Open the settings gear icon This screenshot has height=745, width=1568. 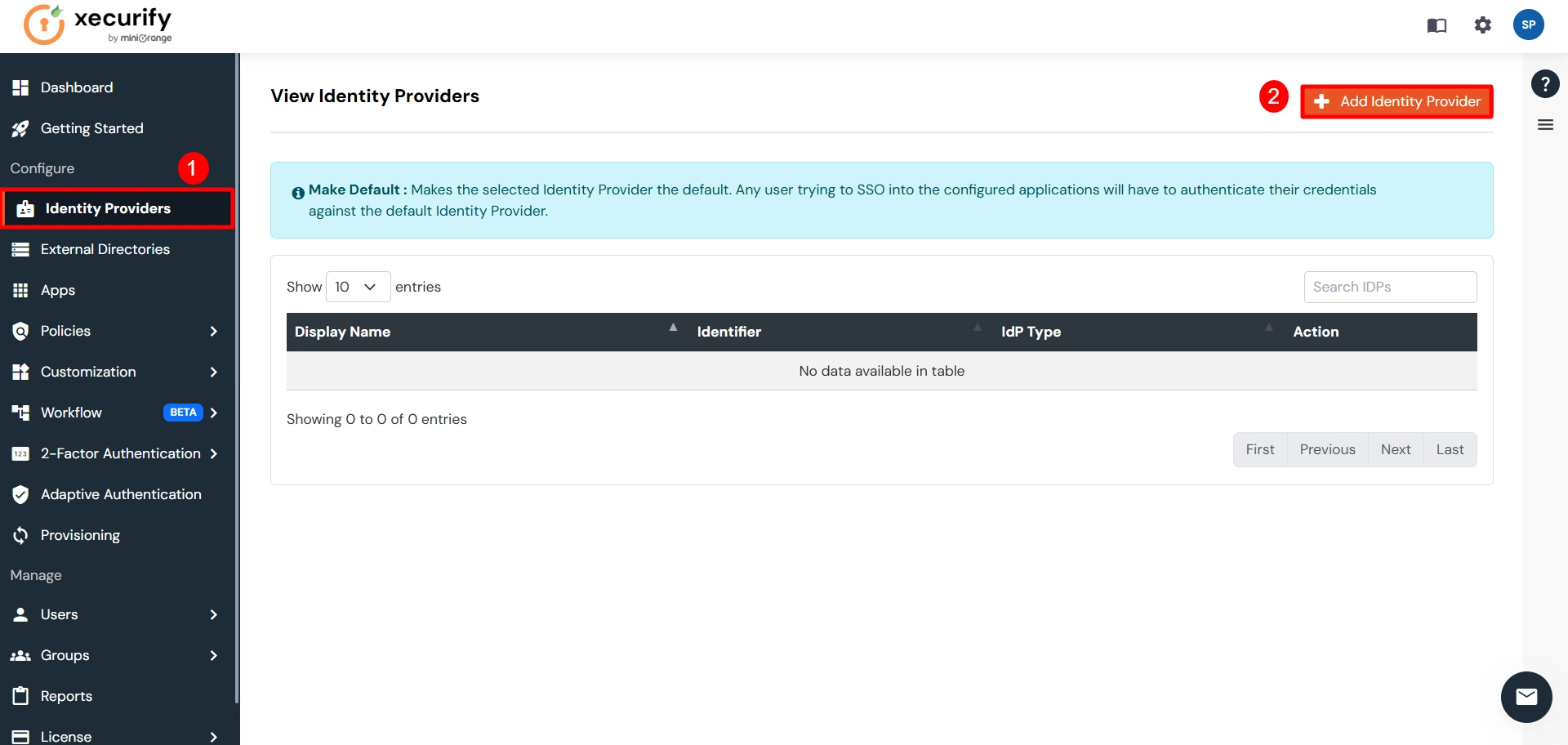tap(1482, 25)
